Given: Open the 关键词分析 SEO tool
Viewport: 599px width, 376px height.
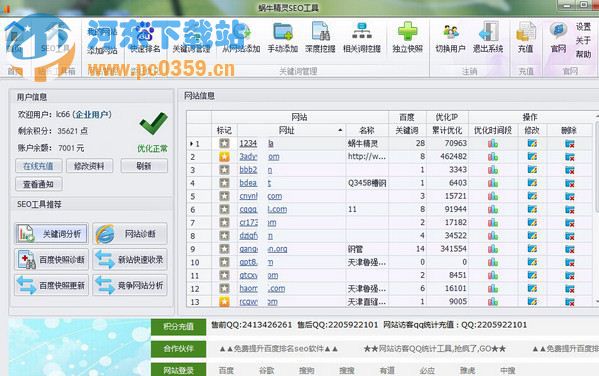Looking at the screenshot, I should pyautogui.click(x=52, y=234).
